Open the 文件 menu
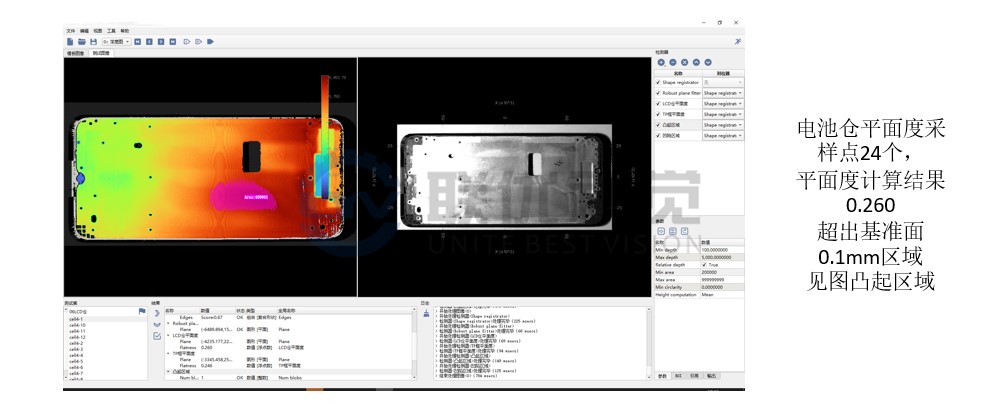Image resolution: width=999 pixels, height=406 pixels. (x=70, y=31)
